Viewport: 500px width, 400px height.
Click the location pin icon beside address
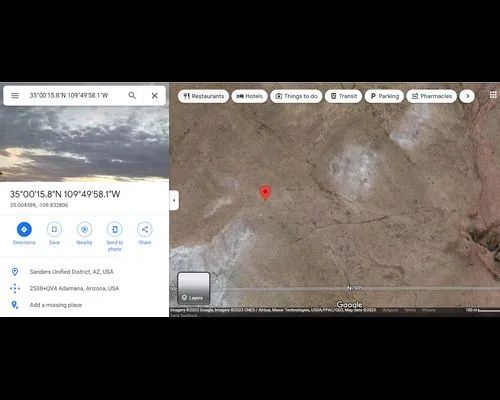pyautogui.click(x=15, y=272)
